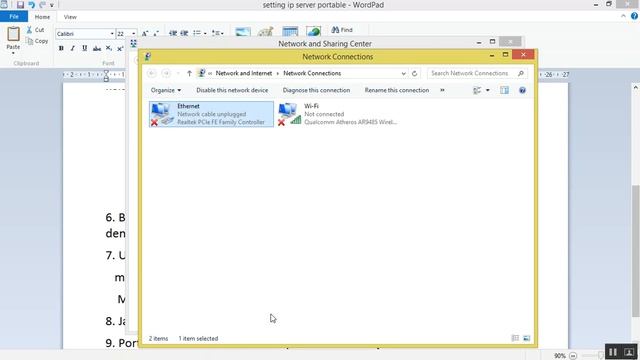
Task: Toggle Subscript formatting in WordPad
Action: (x=109, y=49)
